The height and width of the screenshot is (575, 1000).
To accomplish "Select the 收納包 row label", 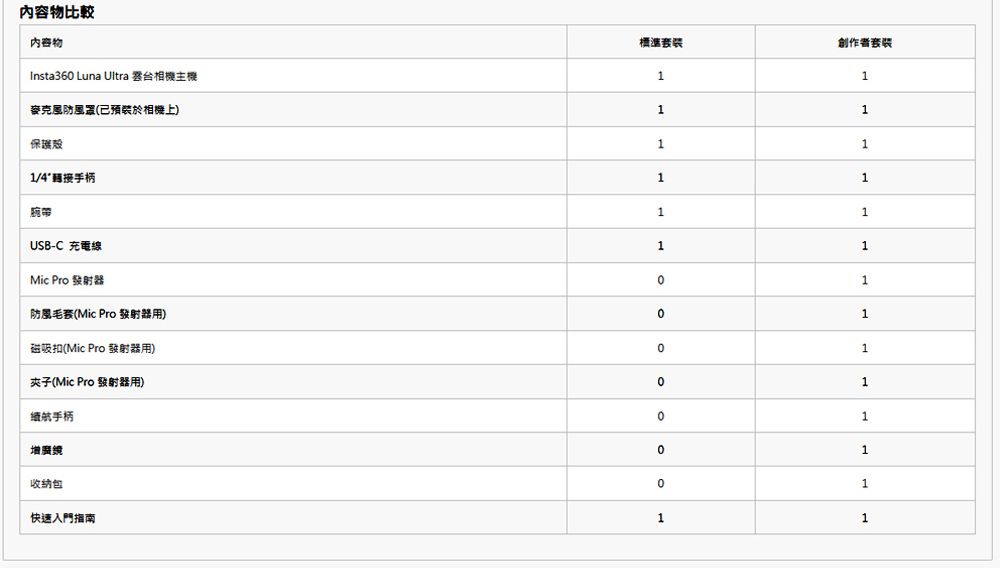I will pos(46,484).
